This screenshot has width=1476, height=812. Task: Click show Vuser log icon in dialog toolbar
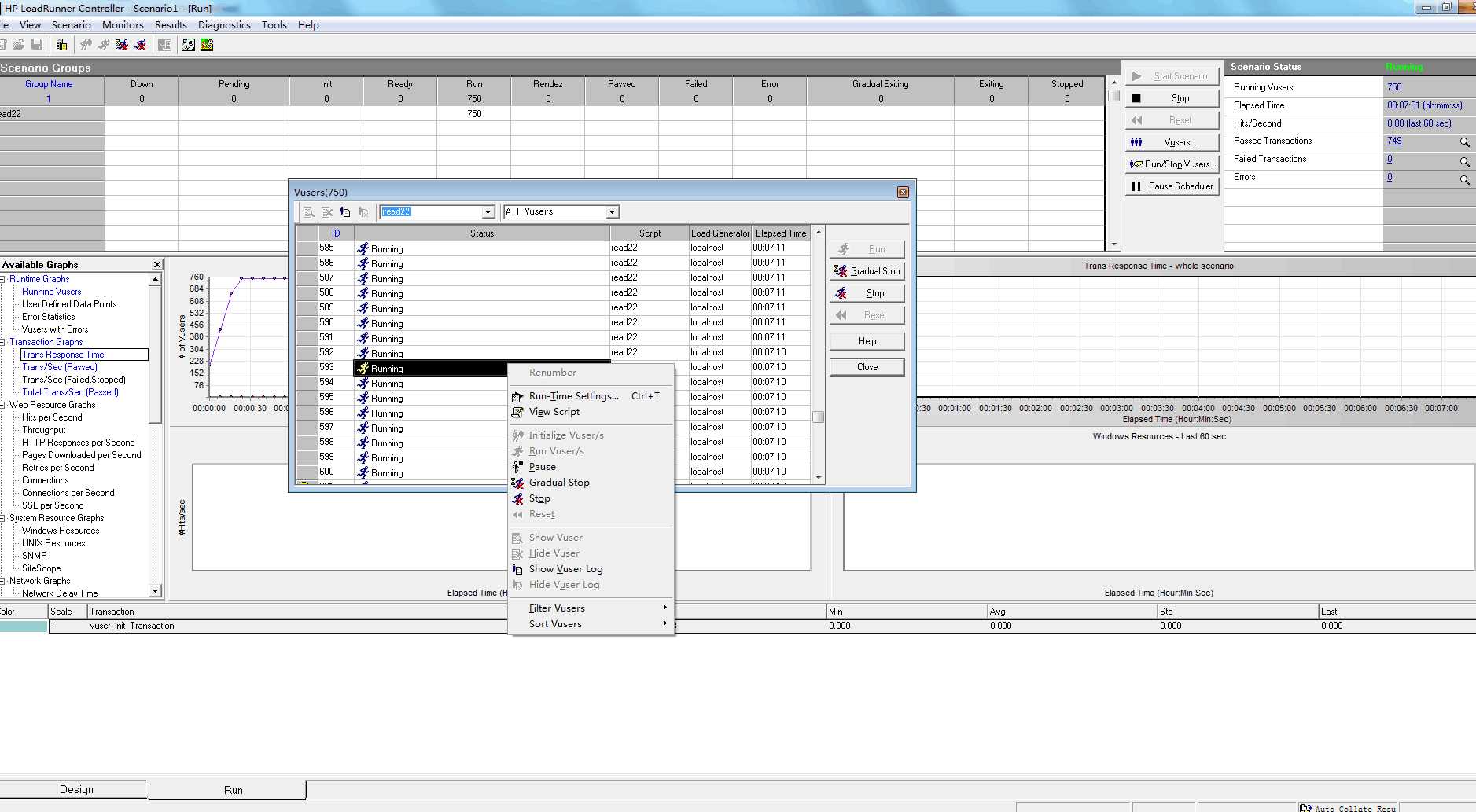pos(345,212)
